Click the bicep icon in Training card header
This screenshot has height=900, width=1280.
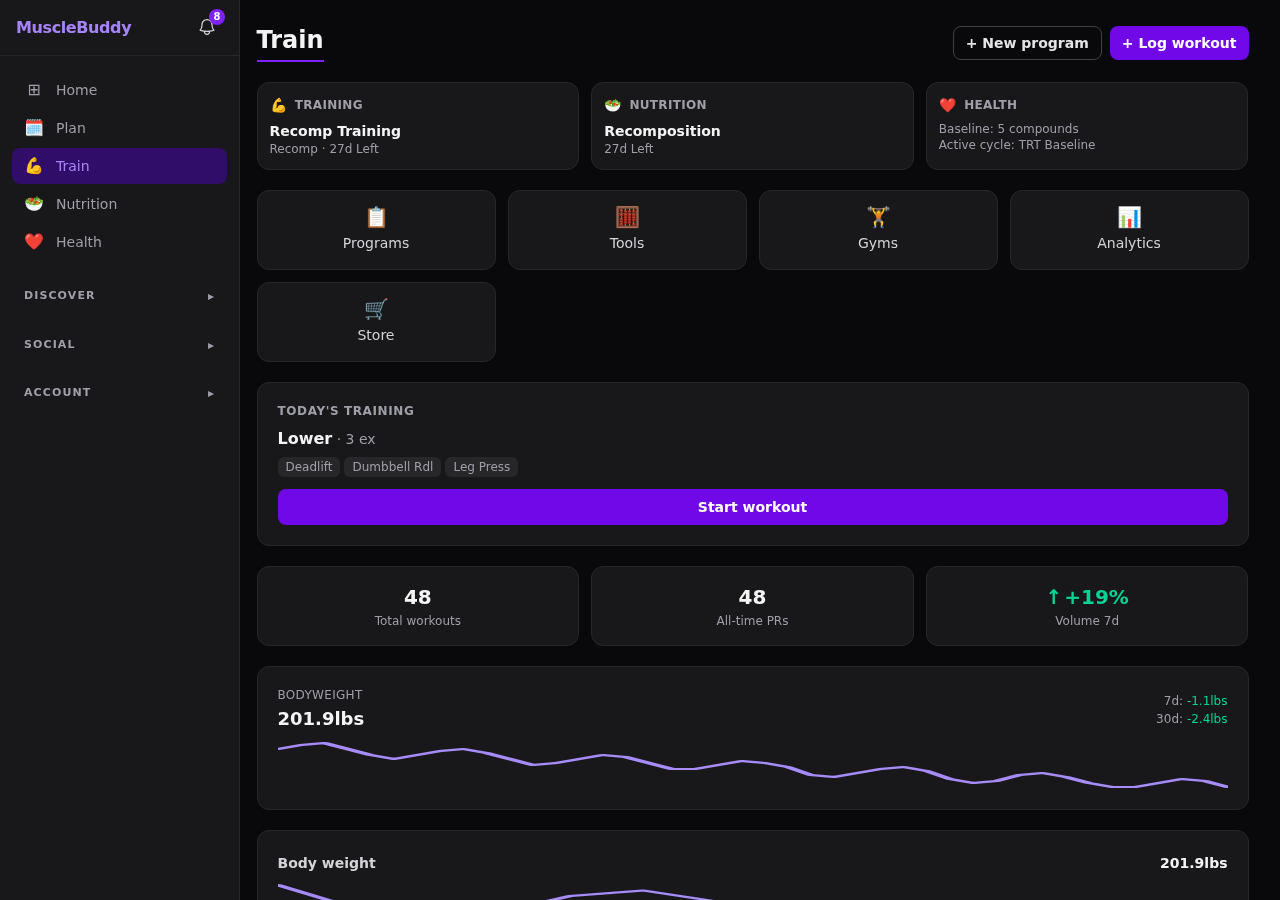coord(278,105)
